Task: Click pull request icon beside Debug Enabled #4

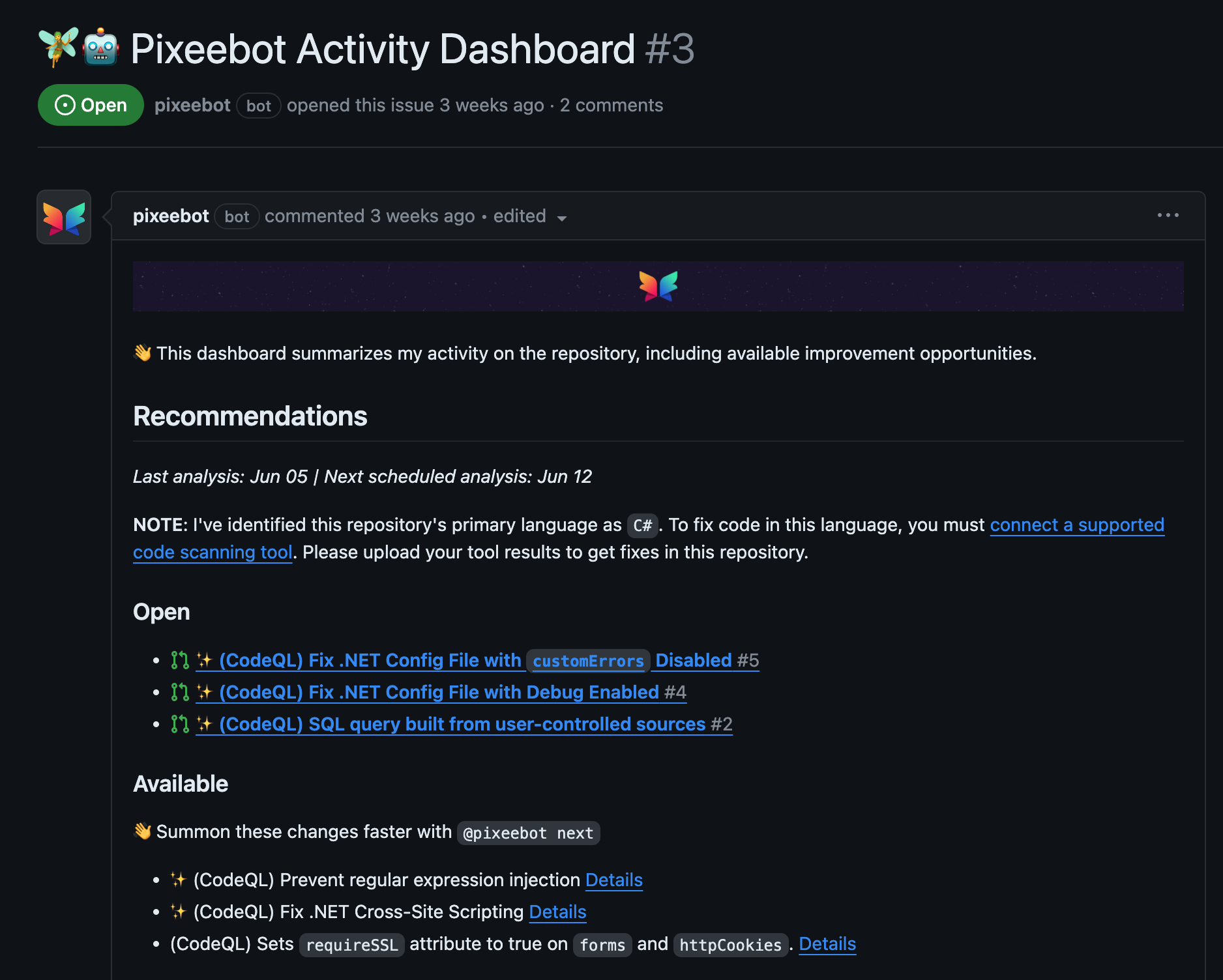Action: 180,692
